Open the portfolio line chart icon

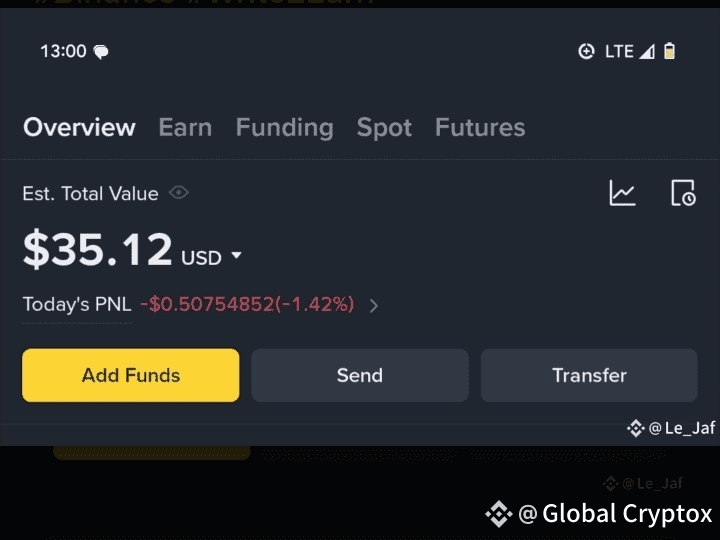(x=622, y=193)
